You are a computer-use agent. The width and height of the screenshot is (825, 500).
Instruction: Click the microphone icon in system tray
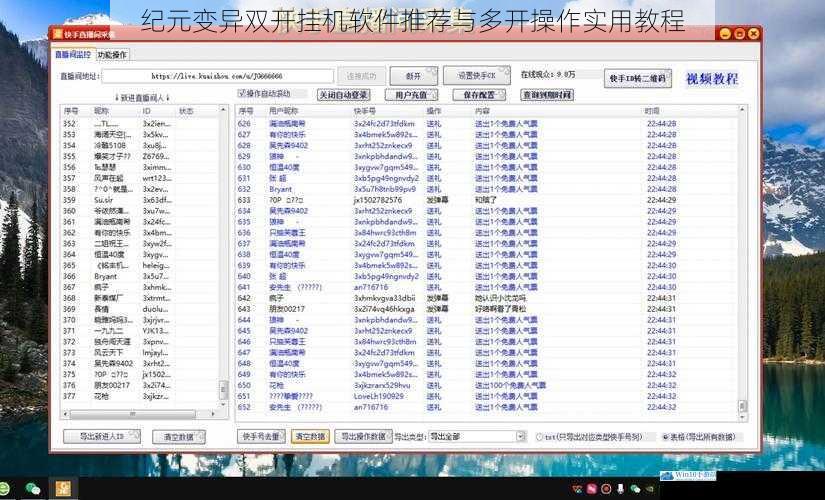(x=621, y=489)
